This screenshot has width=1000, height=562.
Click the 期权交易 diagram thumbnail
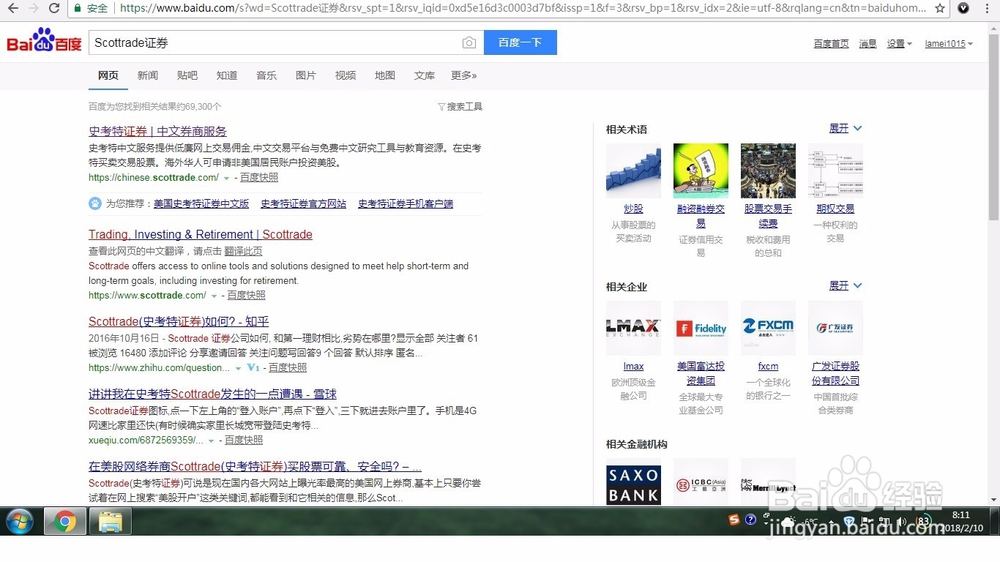coord(835,170)
